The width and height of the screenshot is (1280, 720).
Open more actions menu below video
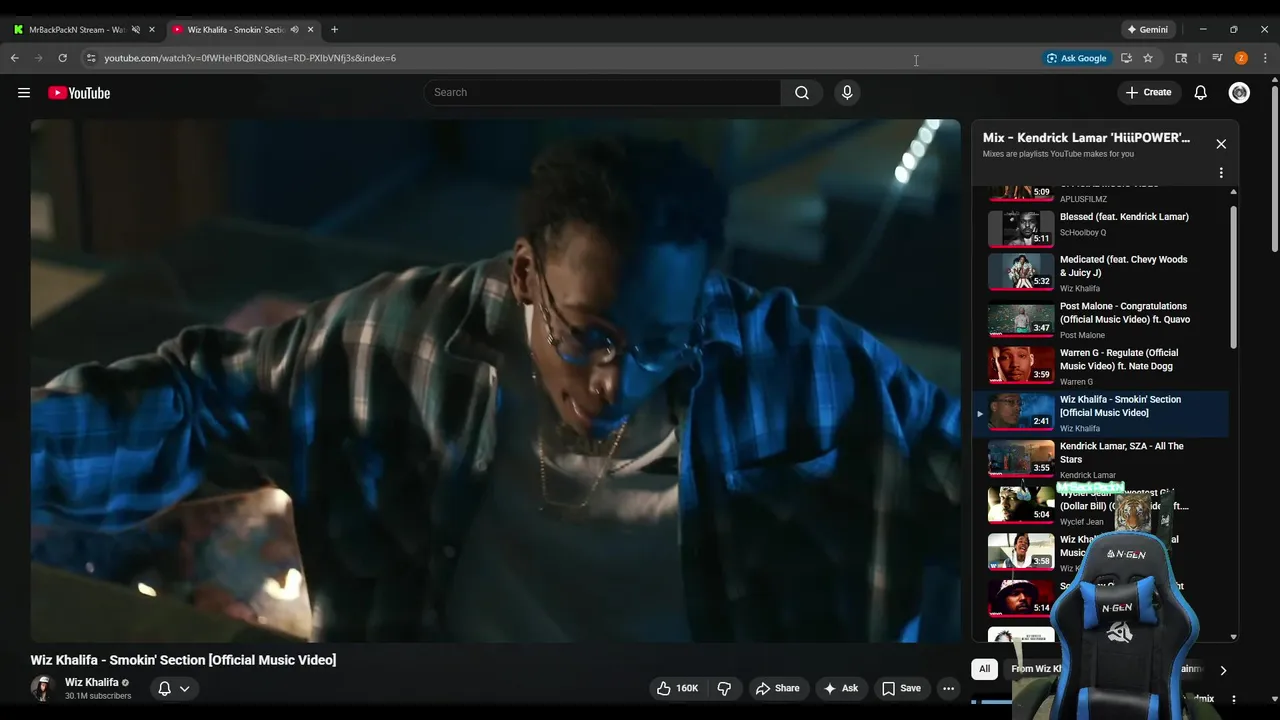948,688
